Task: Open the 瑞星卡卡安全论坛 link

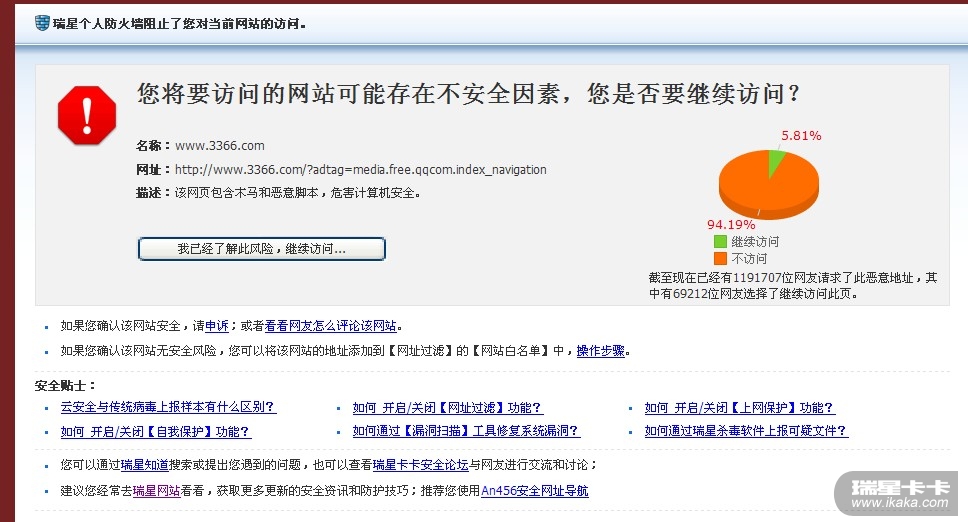Action: coord(421,465)
